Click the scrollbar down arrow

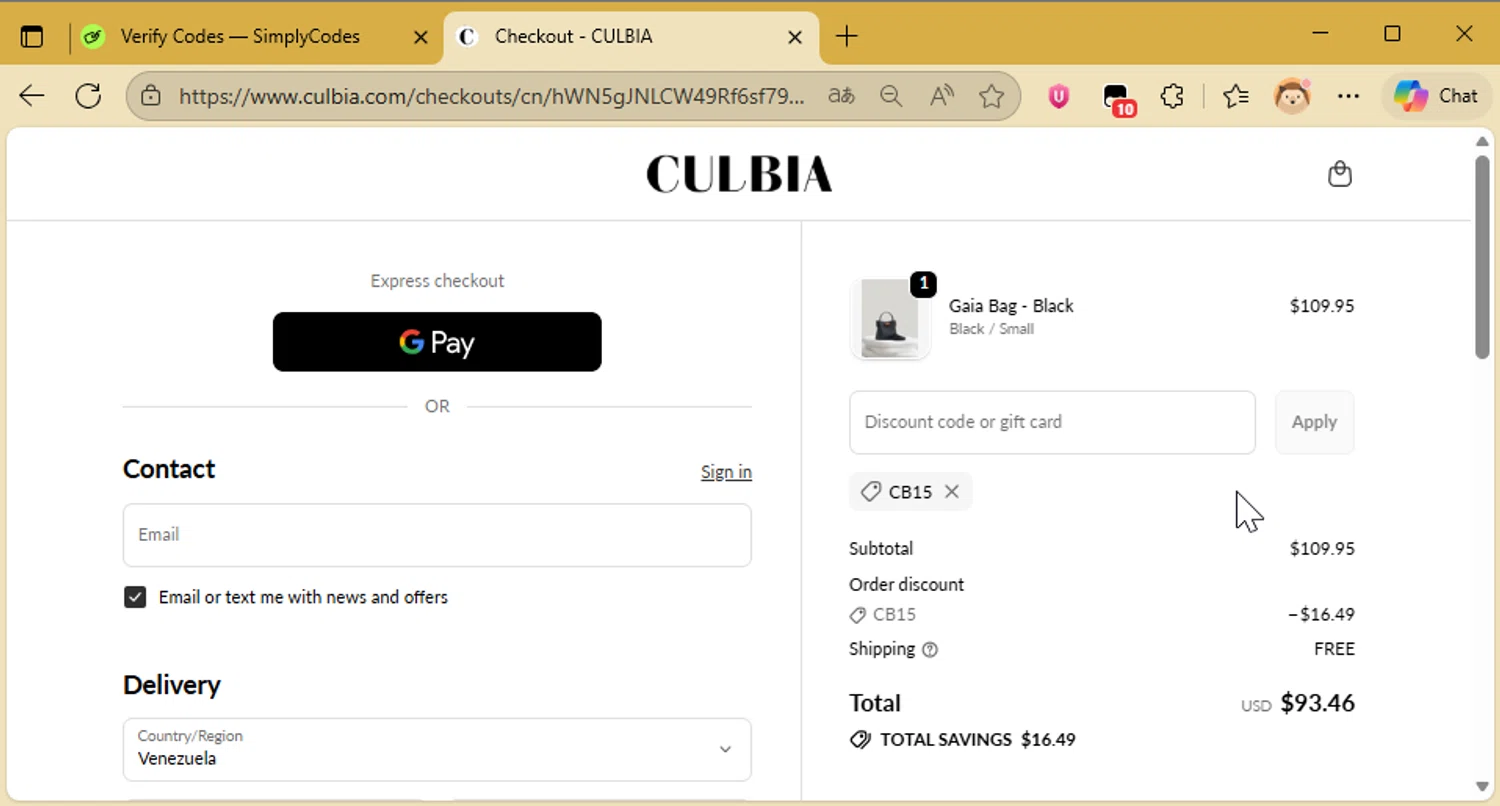[x=1482, y=786]
